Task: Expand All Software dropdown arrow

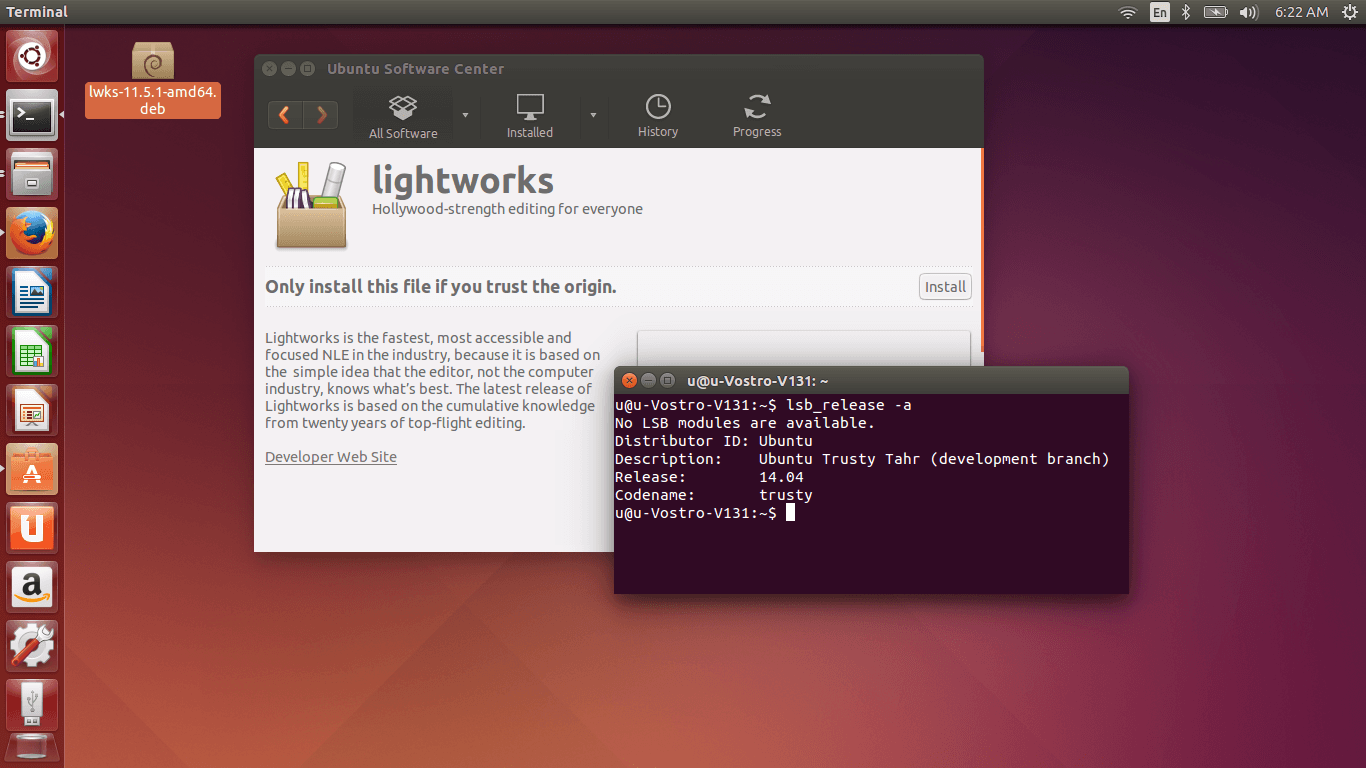Action: tap(465, 115)
